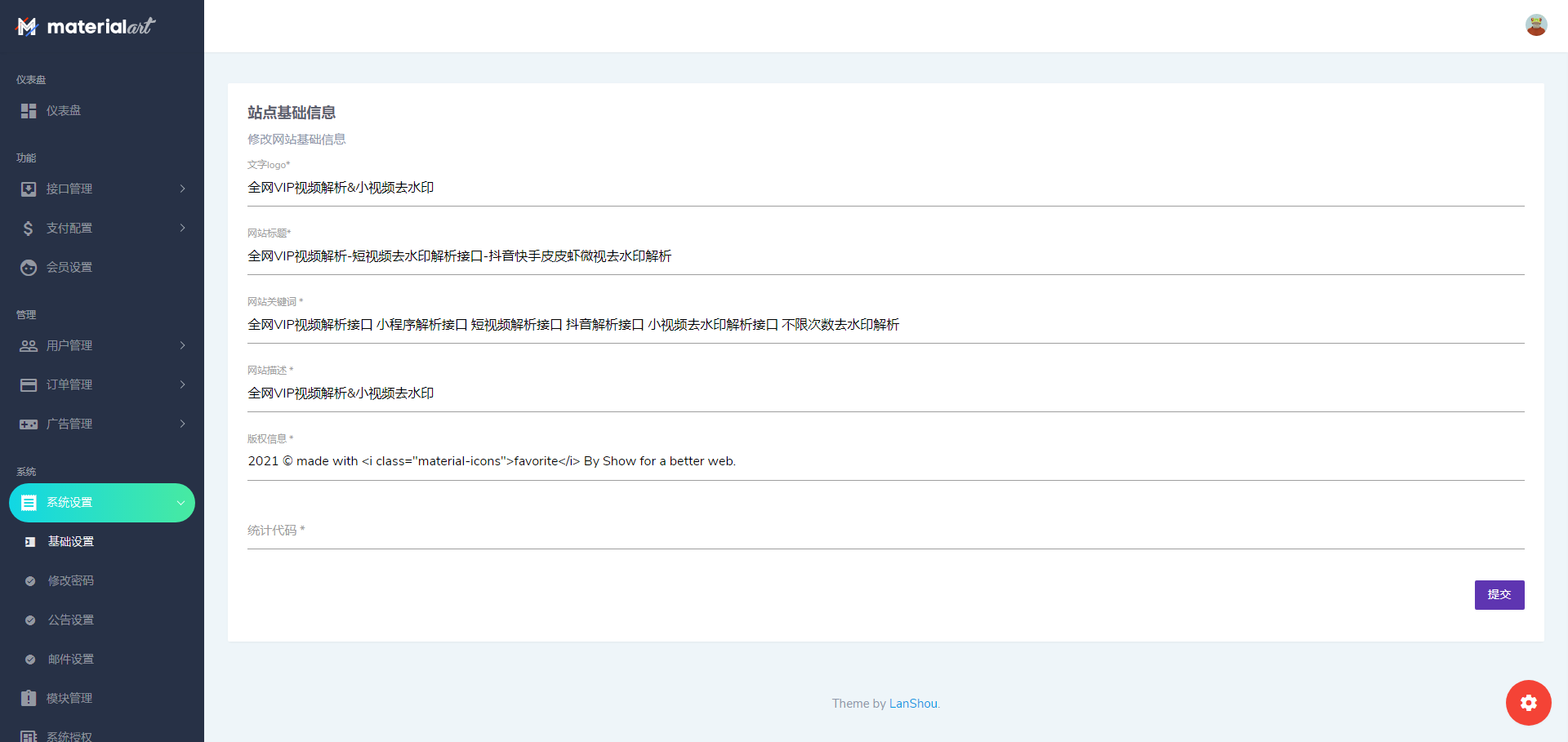Click the card icon beside 订单管理
This screenshot has width=1568, height=742.
pyautogui.click(x=29, y=385)
